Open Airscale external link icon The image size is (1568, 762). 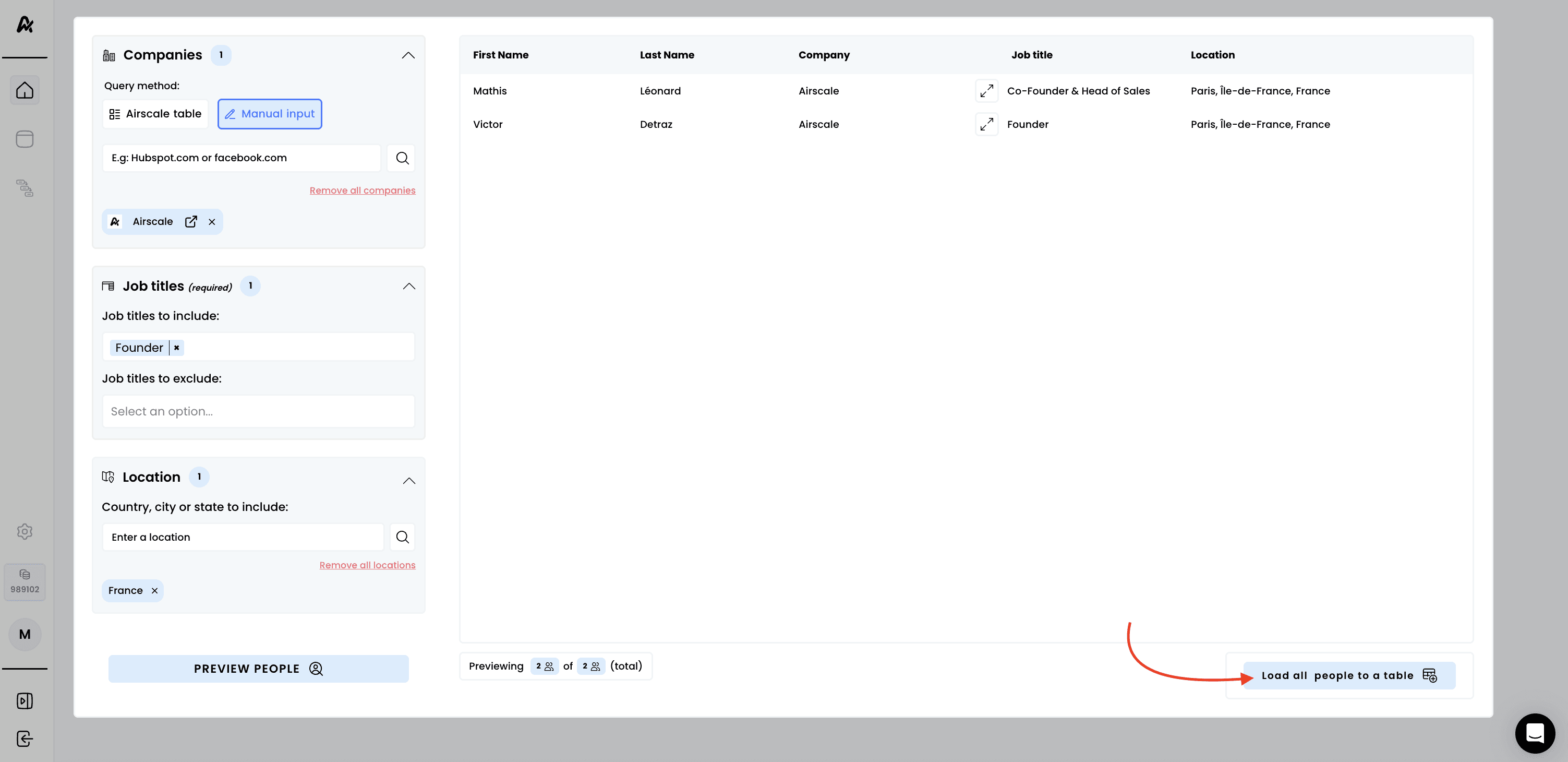point(191,222)
